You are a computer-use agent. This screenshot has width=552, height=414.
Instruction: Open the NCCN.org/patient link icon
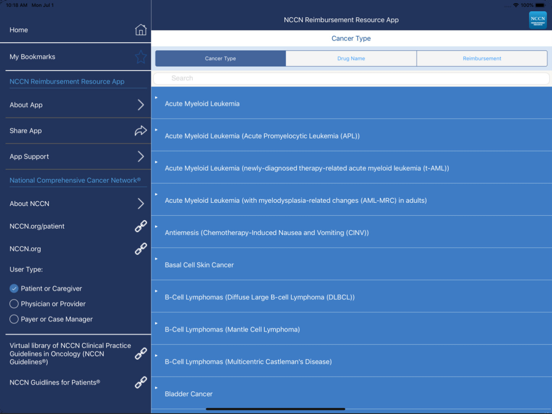coord(141,226)
